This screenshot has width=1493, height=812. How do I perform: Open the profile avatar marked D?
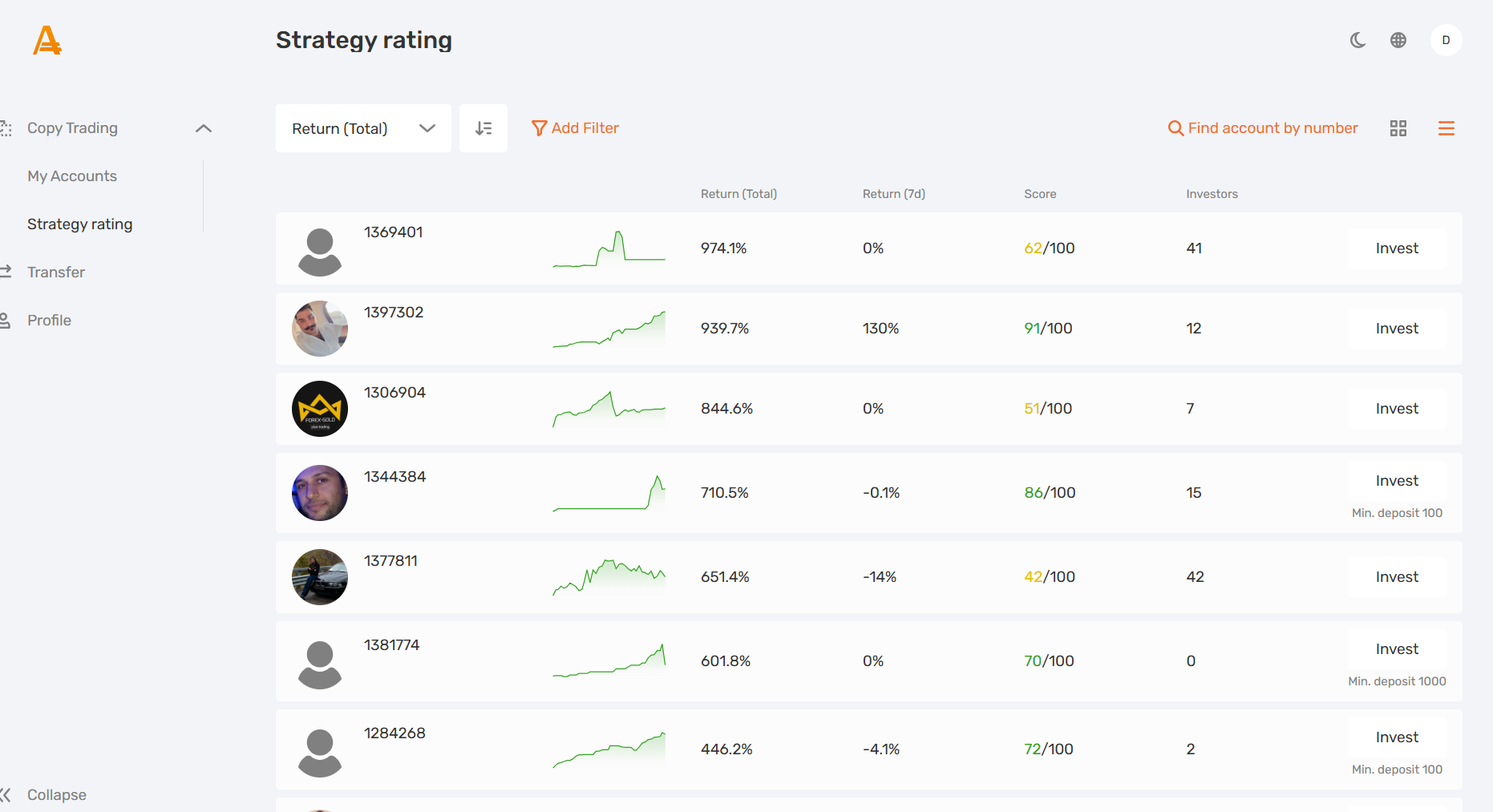point(1446,39)
